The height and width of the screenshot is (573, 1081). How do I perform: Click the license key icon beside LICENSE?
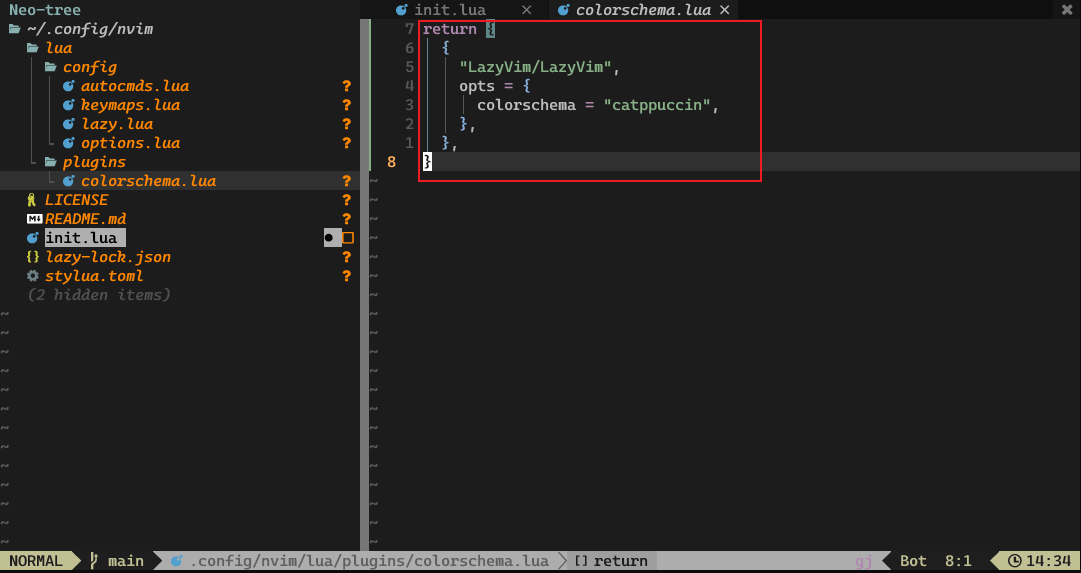tap(31, 200)
